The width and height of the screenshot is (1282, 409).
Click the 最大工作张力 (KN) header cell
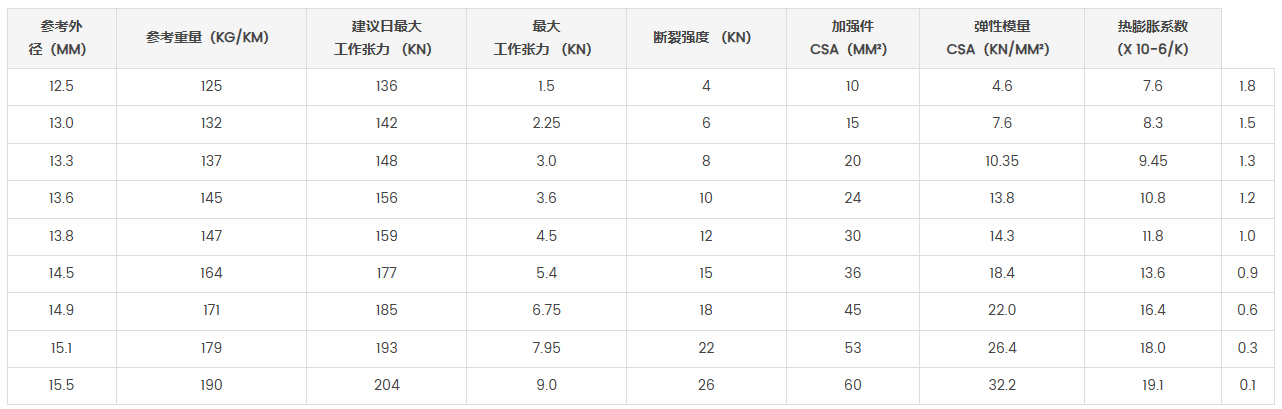[x=547, y=38]
